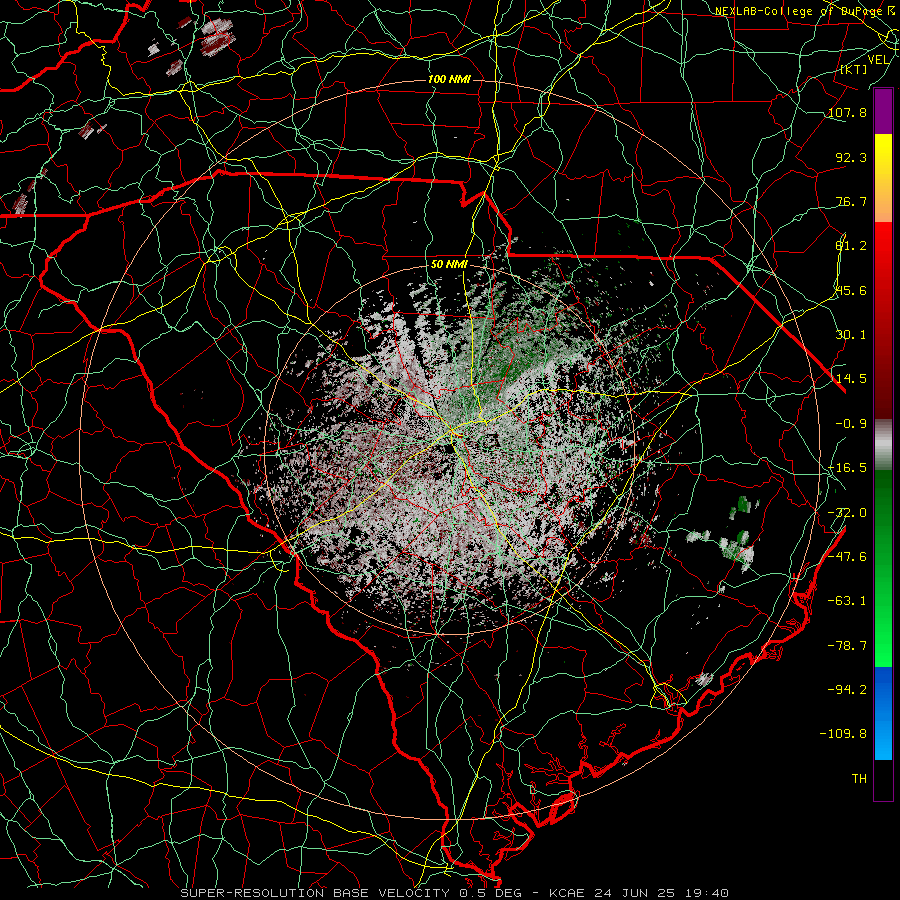This screenshot has height=900, width=900.
Task: Click the 100 NMI range ring label
Action: (449, 79)
